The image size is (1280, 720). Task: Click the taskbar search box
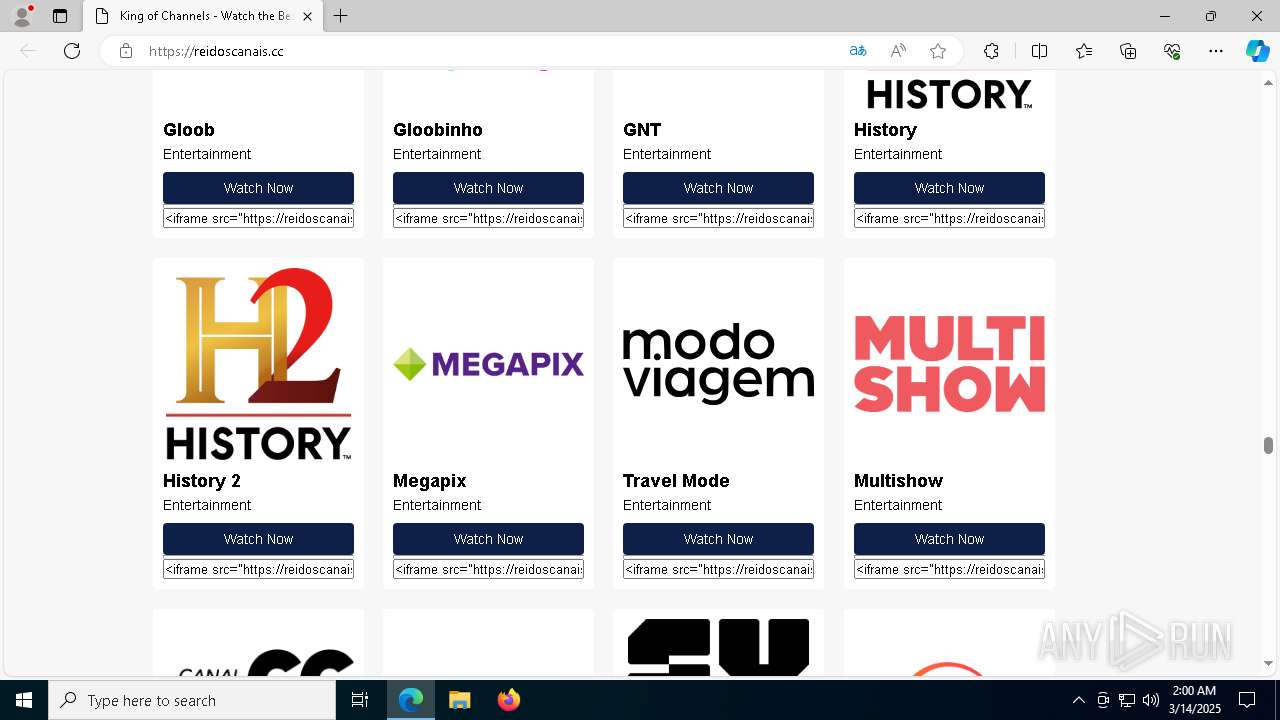pyautogui.click(x=192, y=700)
